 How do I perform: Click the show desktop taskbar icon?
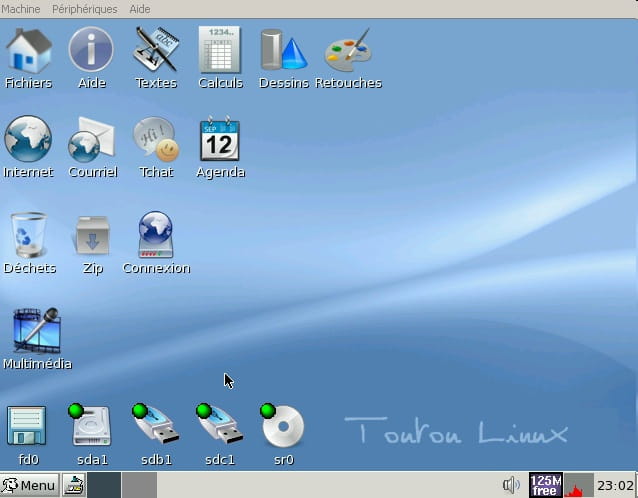tap(74, 485)
